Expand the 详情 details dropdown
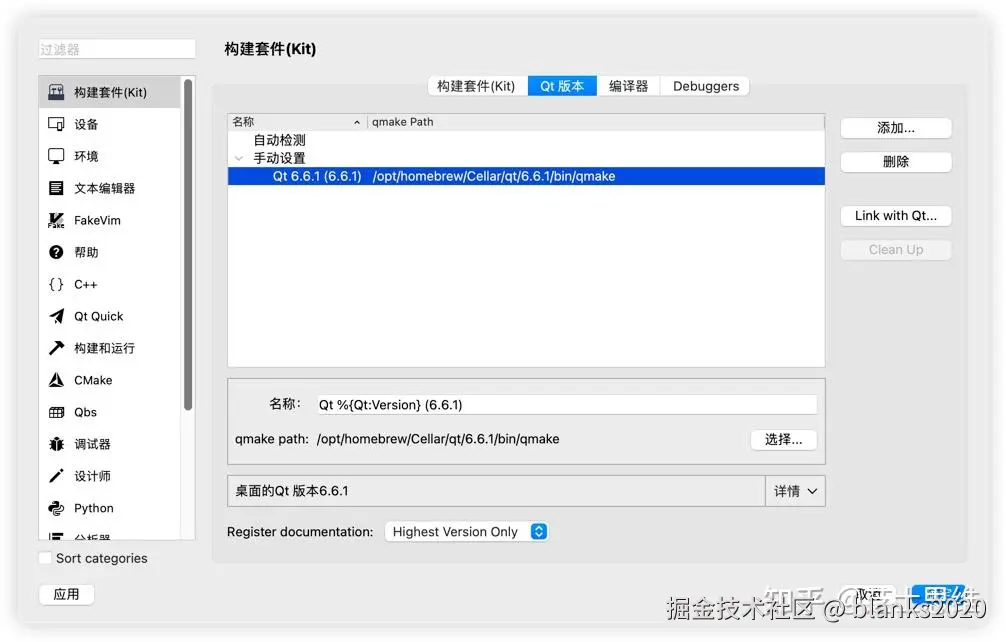The width and height of the screenshot is (1006, 642). pyautogui.click(x=796, y=491)
